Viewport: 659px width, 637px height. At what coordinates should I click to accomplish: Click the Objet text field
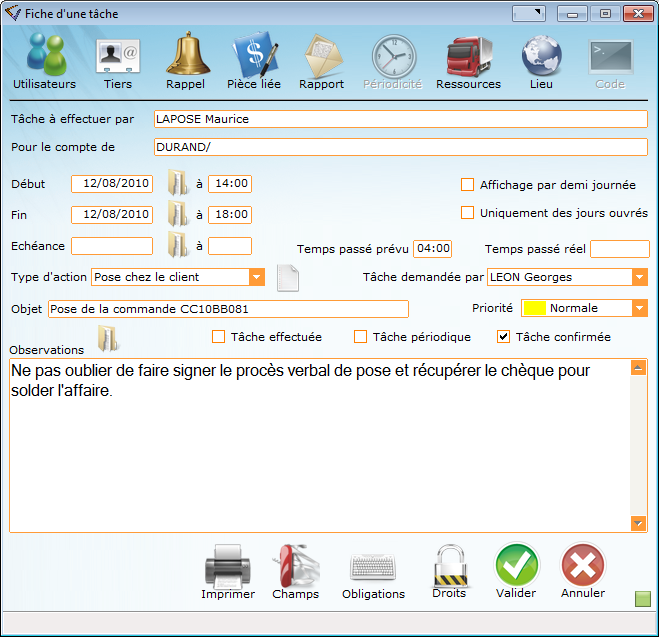click(228, 309)
